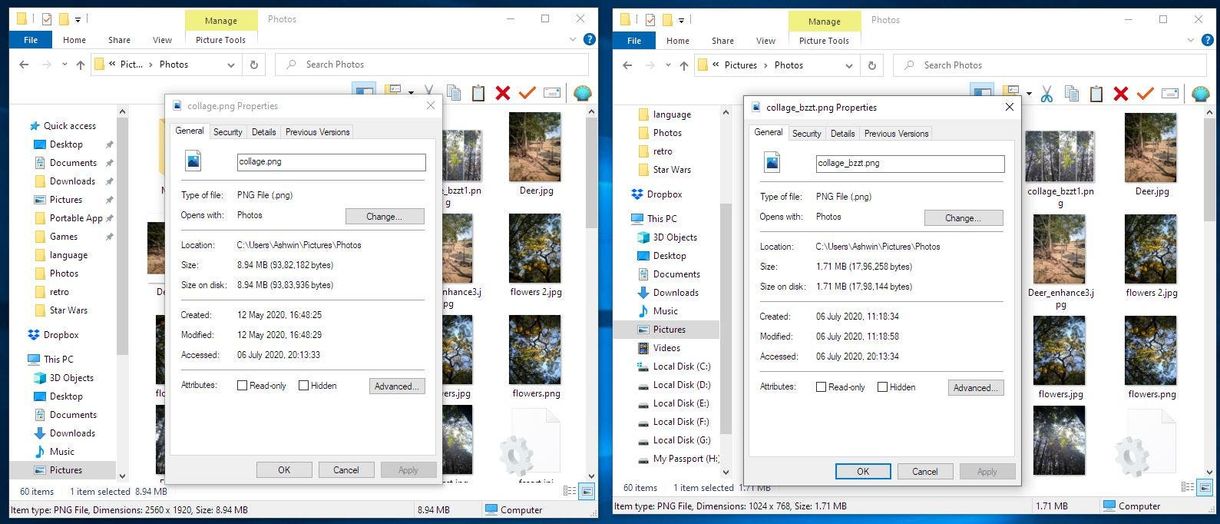Expand the ribbon chevron in right window
Viewport: 1220px width, 524px height.
tap(1188, 41)
